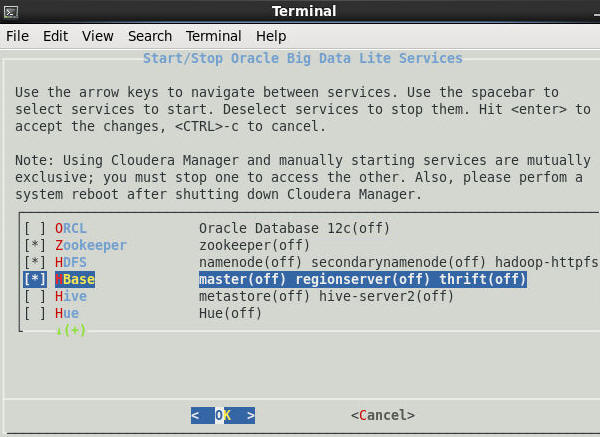Open the File menu
Viewport: 600px width, 437px height.
pos(17,36)
